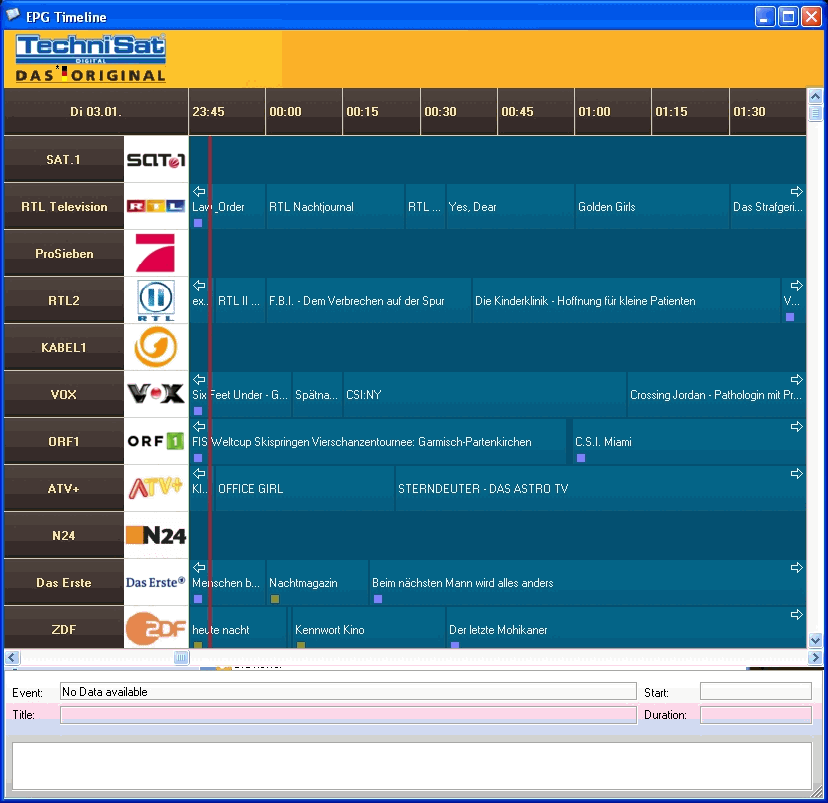Click right arrow in VOX row
828x803 pixels.
796,379
